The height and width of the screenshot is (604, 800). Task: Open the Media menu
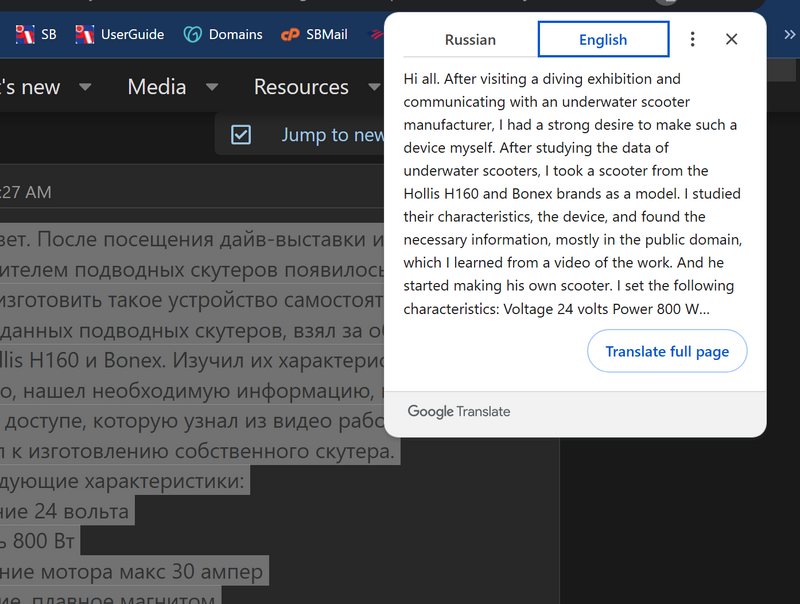157,87
